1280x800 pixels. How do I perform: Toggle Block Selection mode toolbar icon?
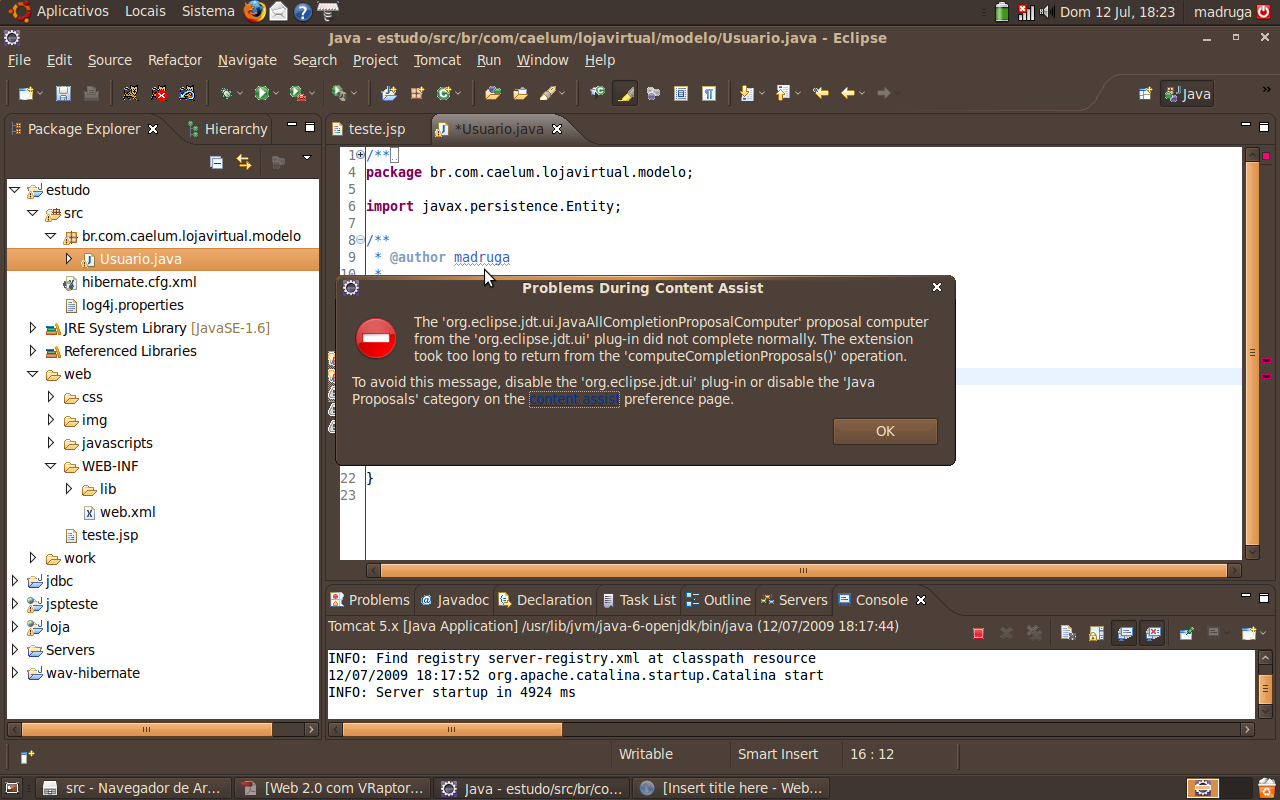point(681,93)
